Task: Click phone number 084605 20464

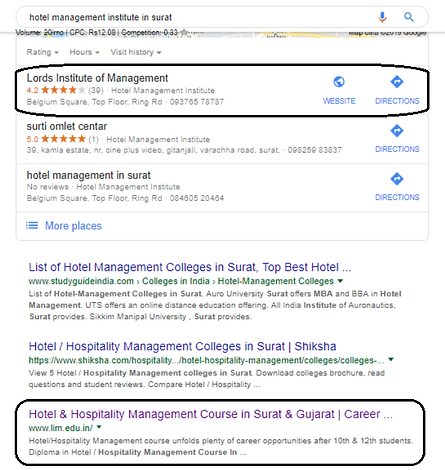Action: (x=197, y=198)
